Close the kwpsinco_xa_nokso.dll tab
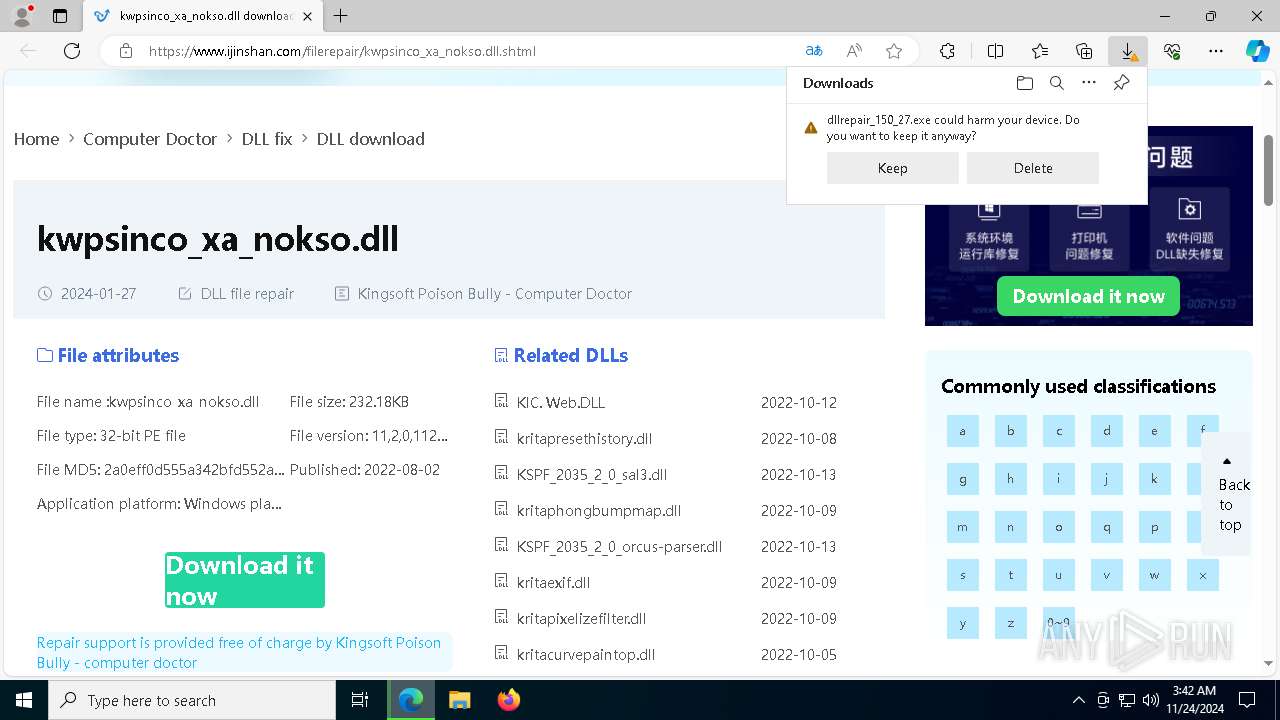The width and height of the screenshot is (1280, 720). [308, 16]
